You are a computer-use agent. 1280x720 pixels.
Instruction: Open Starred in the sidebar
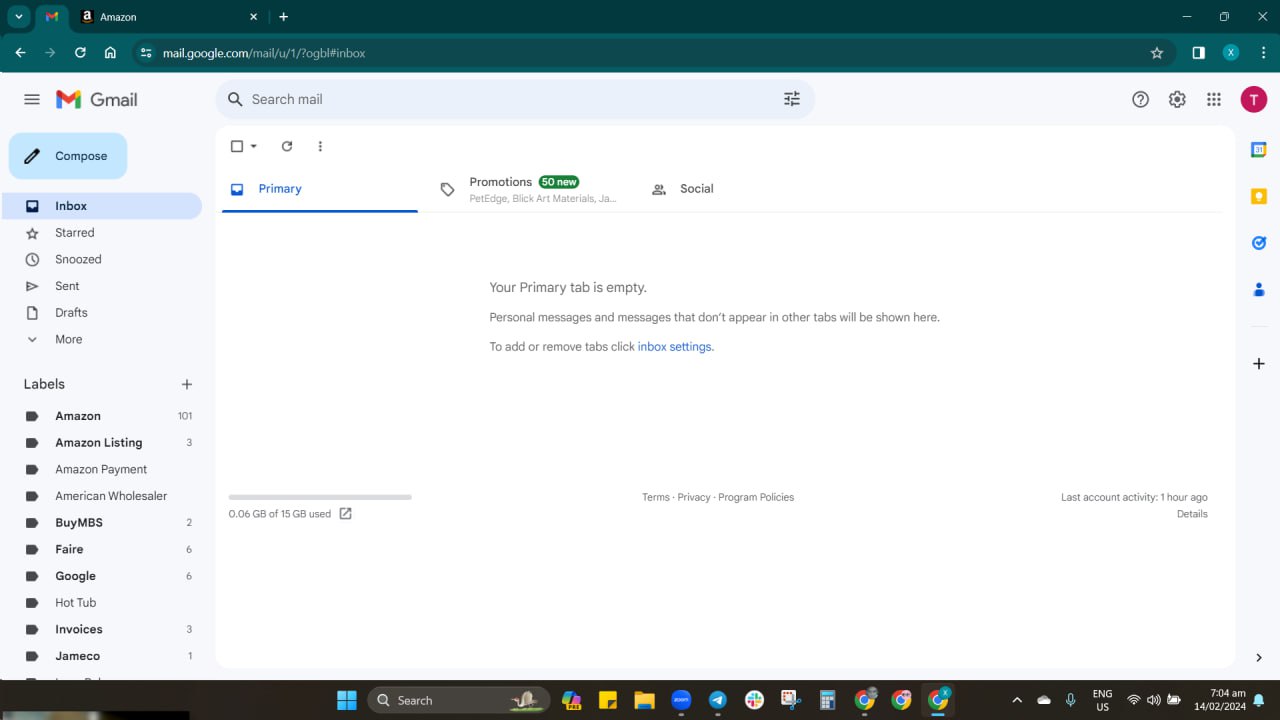click(102, 233)
